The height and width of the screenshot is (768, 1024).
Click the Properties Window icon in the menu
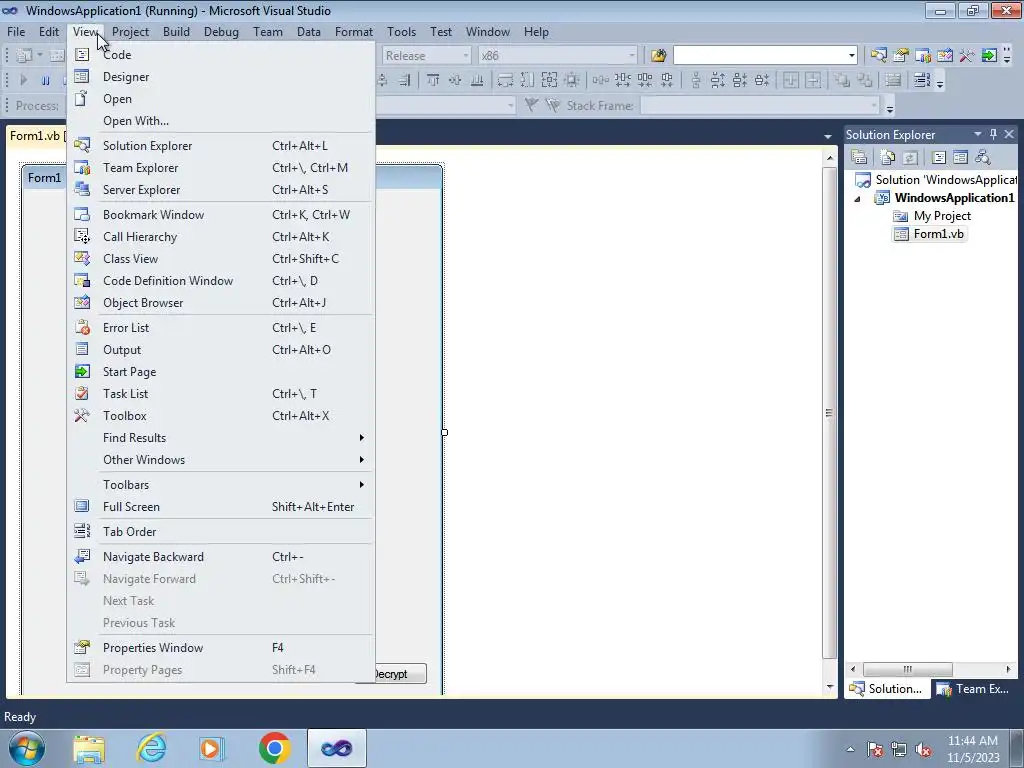point(82,647)
